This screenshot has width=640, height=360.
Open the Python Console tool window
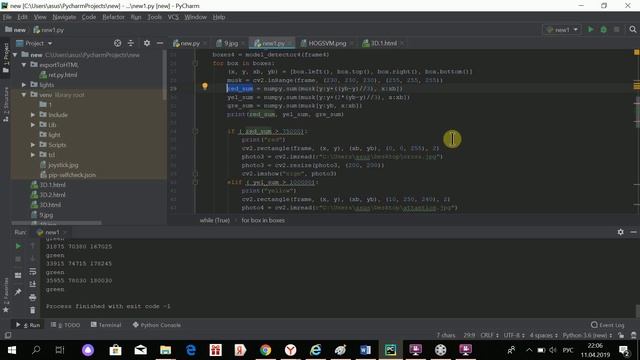pyautogui.click(x=157, y=325)
